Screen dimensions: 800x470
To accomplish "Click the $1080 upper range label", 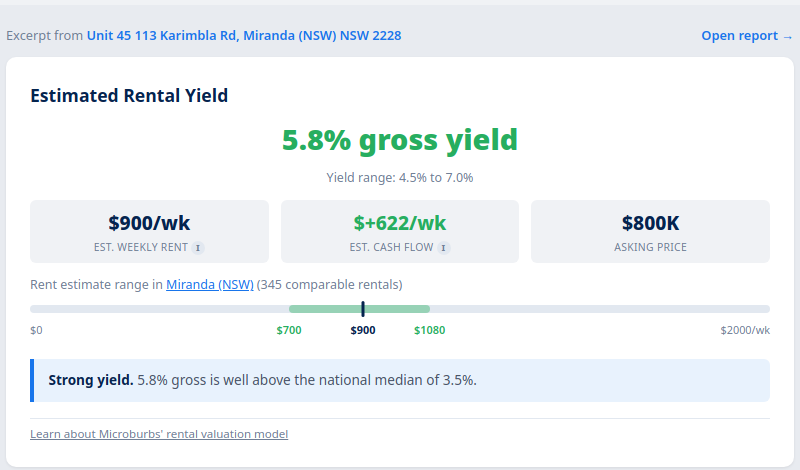I will point(430,330).
